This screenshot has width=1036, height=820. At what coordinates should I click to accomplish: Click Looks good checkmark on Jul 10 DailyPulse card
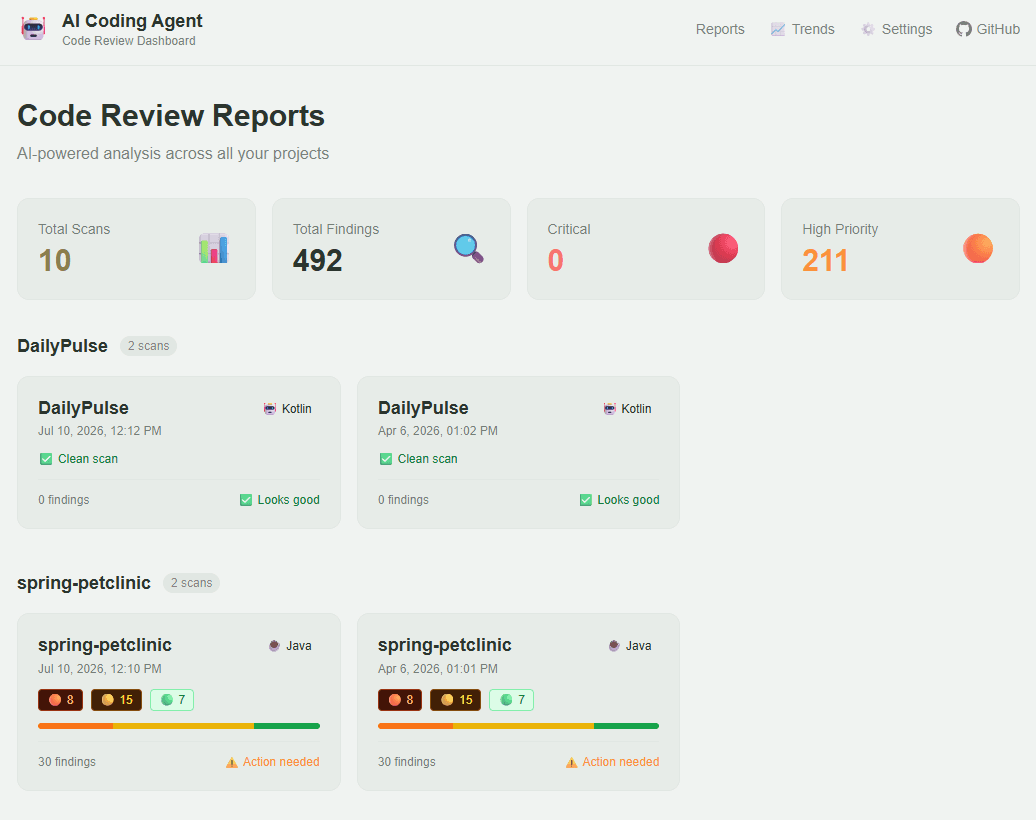click(246, 500)
